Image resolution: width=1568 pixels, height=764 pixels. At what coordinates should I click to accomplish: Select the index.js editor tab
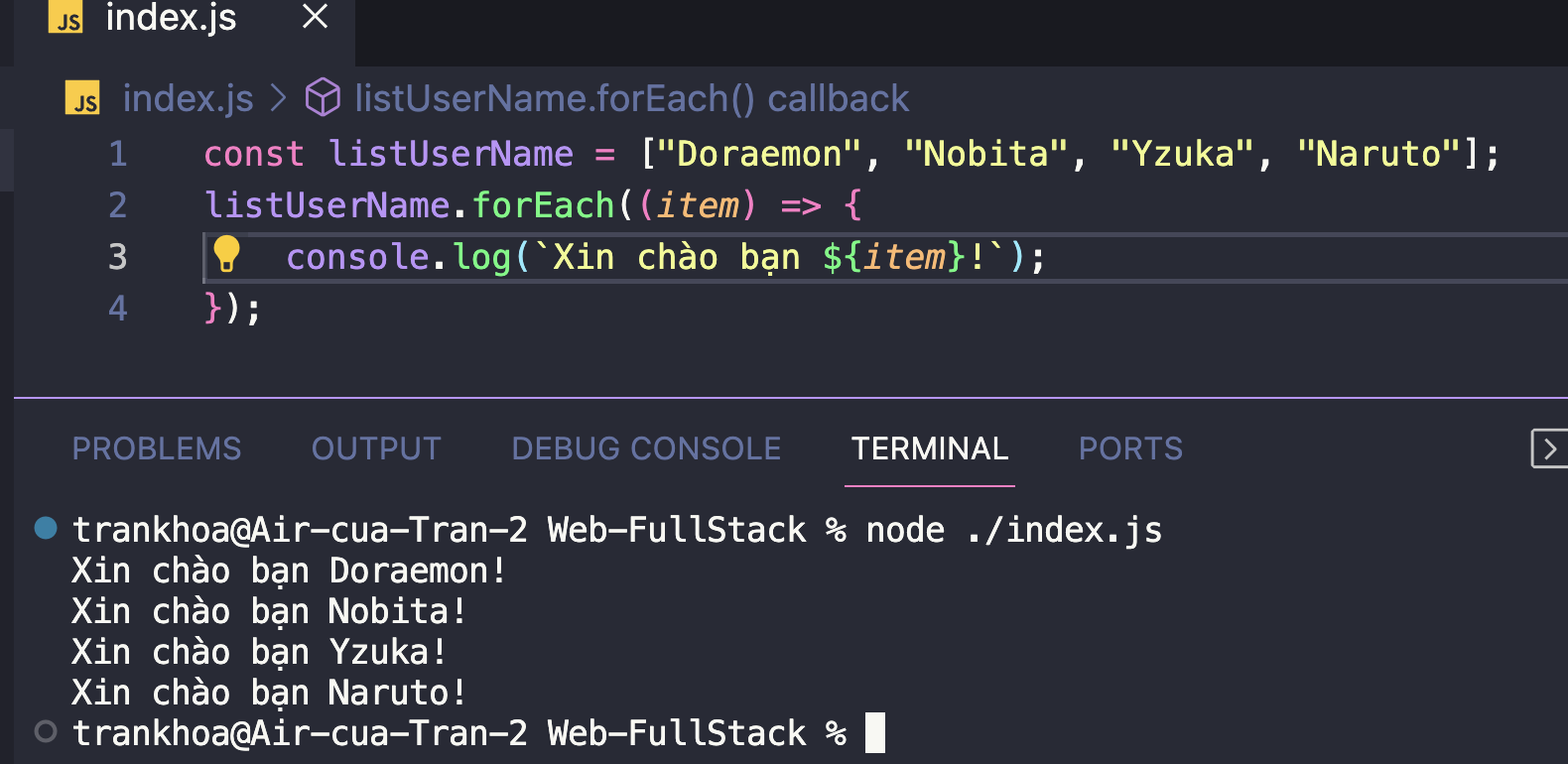[171, 17]
